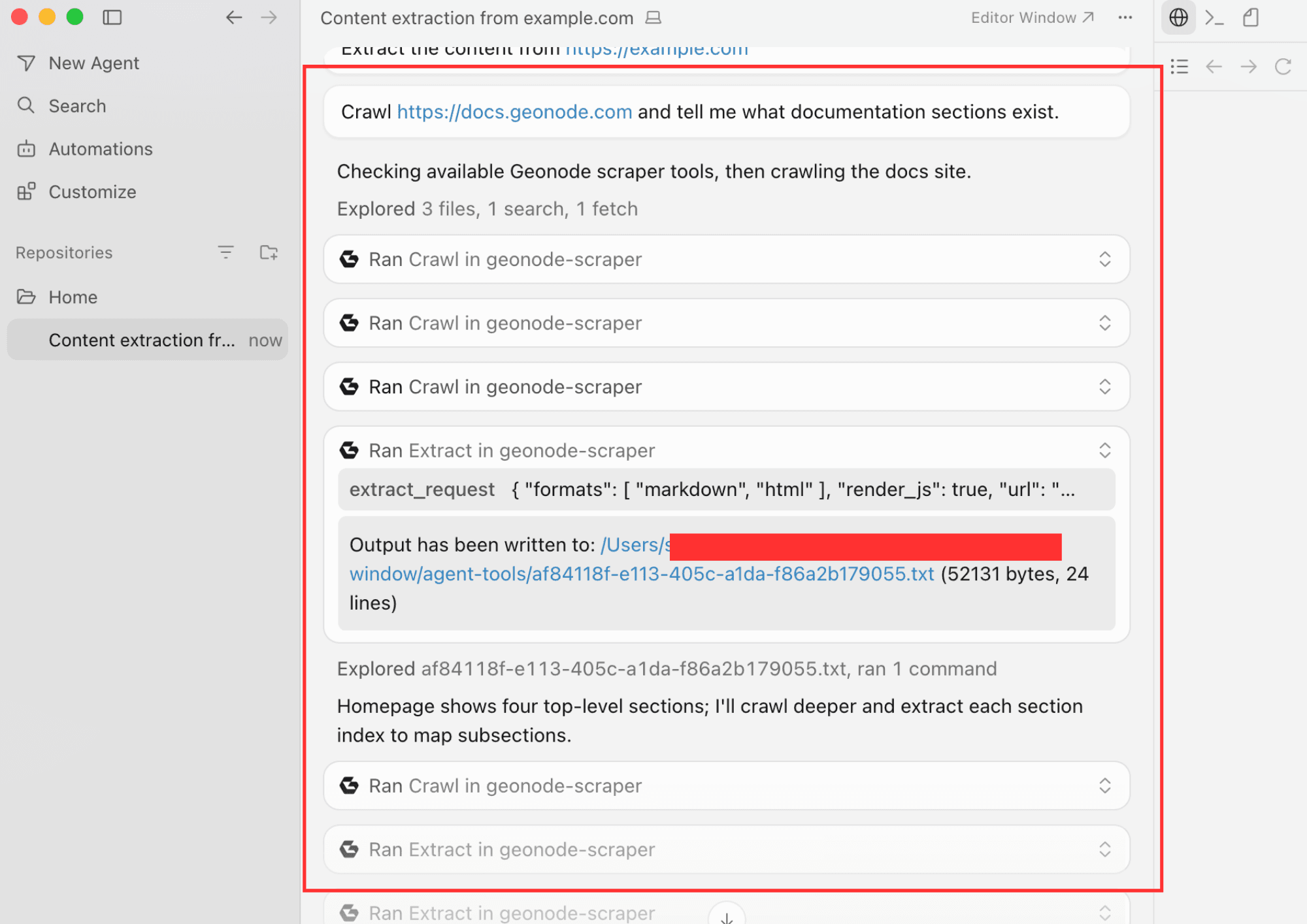Click the browser panel back arrow
This screenshot has width=1307, height=924.
pos(1214,67)
